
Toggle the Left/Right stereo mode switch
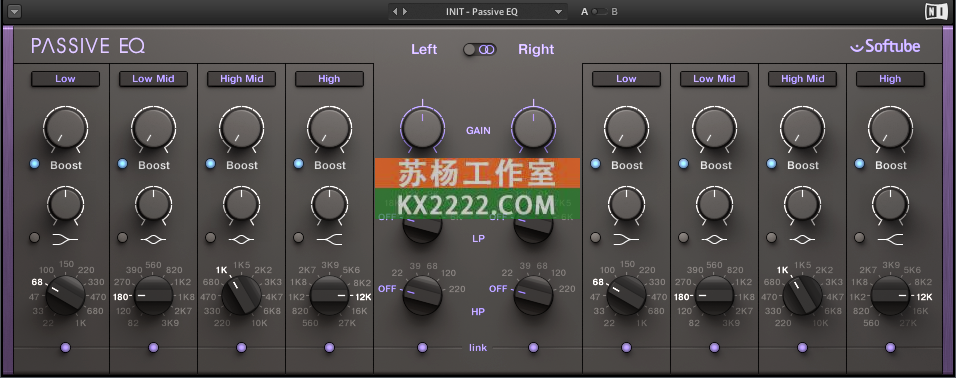point(480,49)
